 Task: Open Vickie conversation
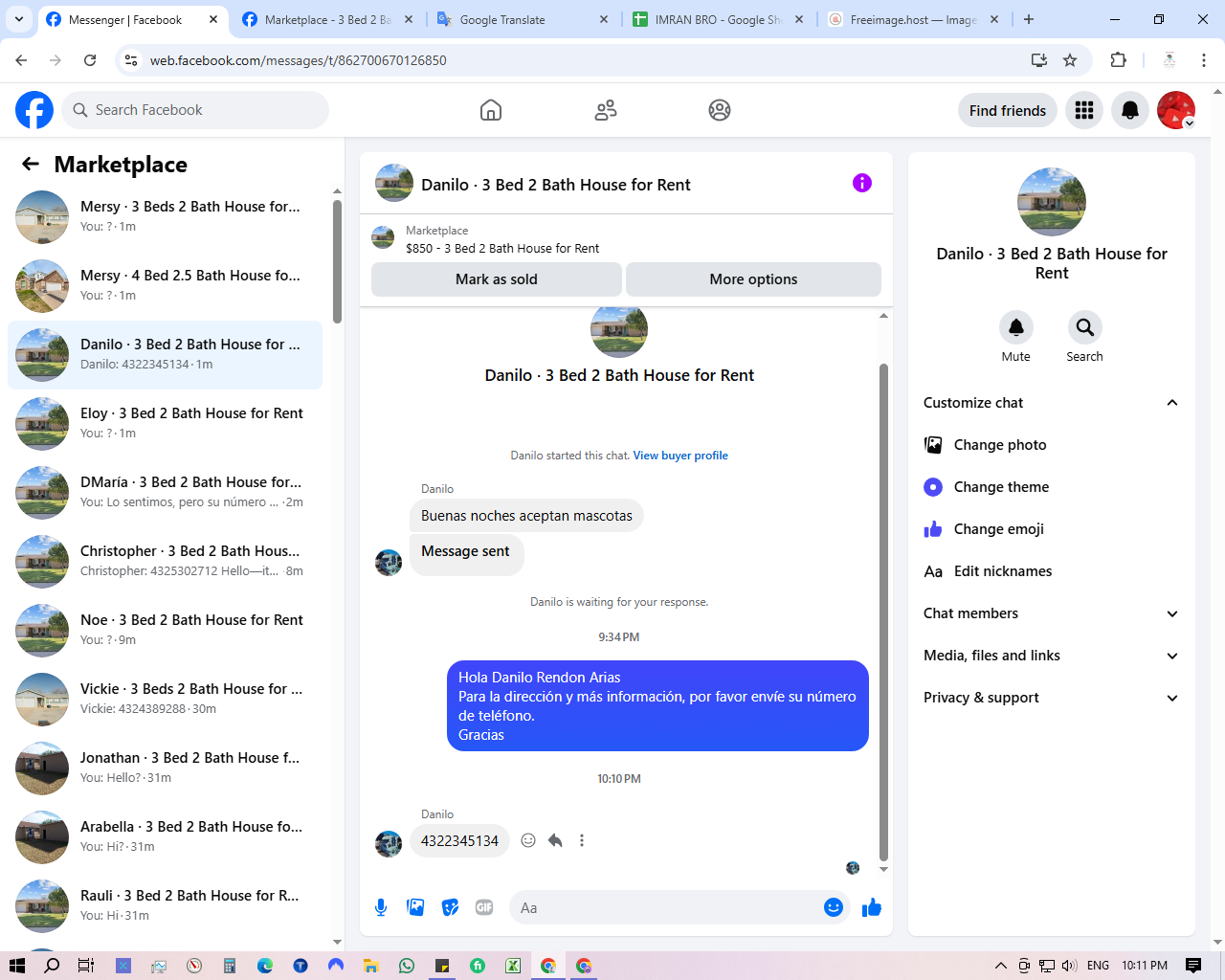coord(165,699)
